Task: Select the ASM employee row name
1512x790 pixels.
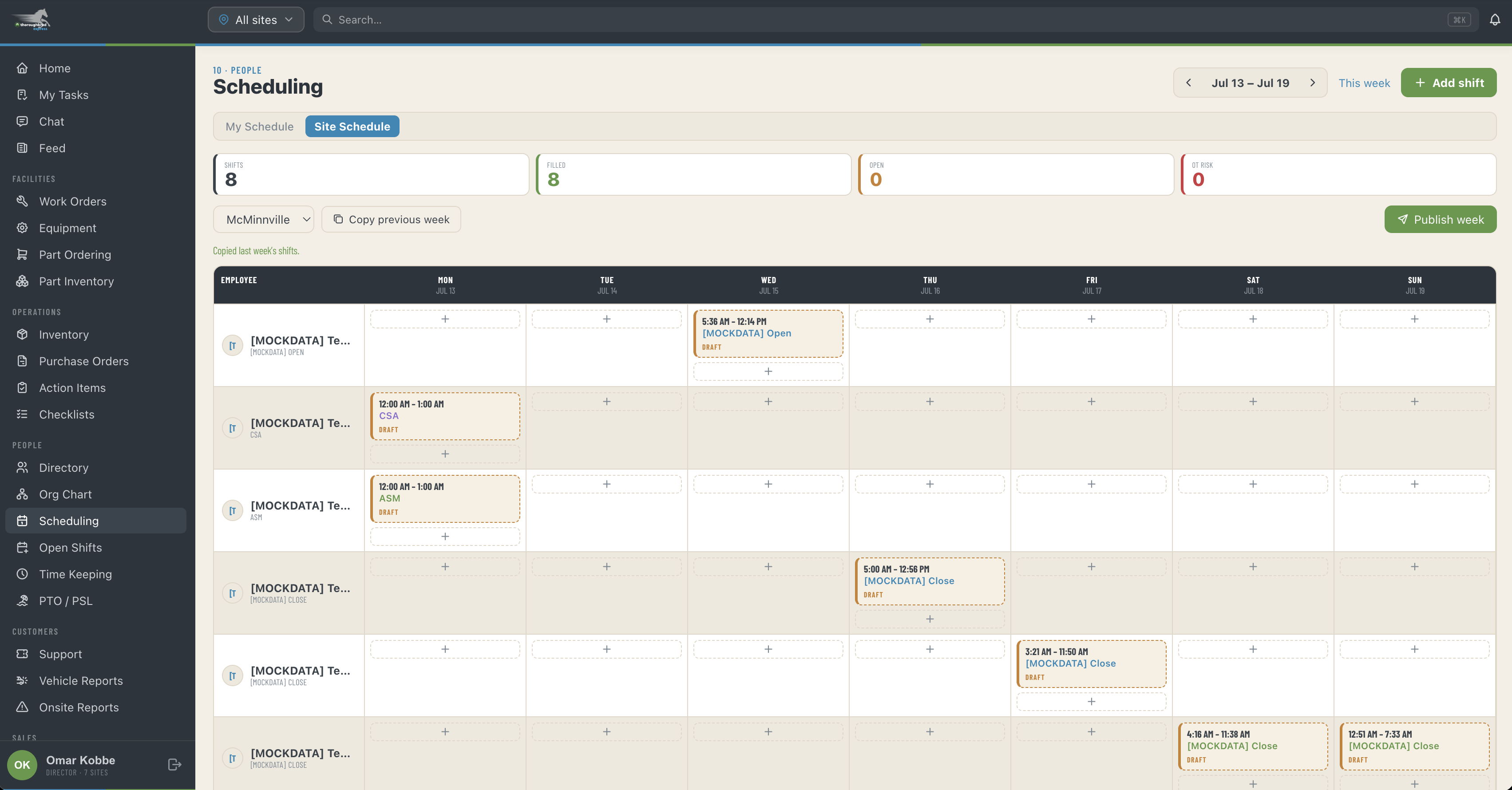Action: 300,506
